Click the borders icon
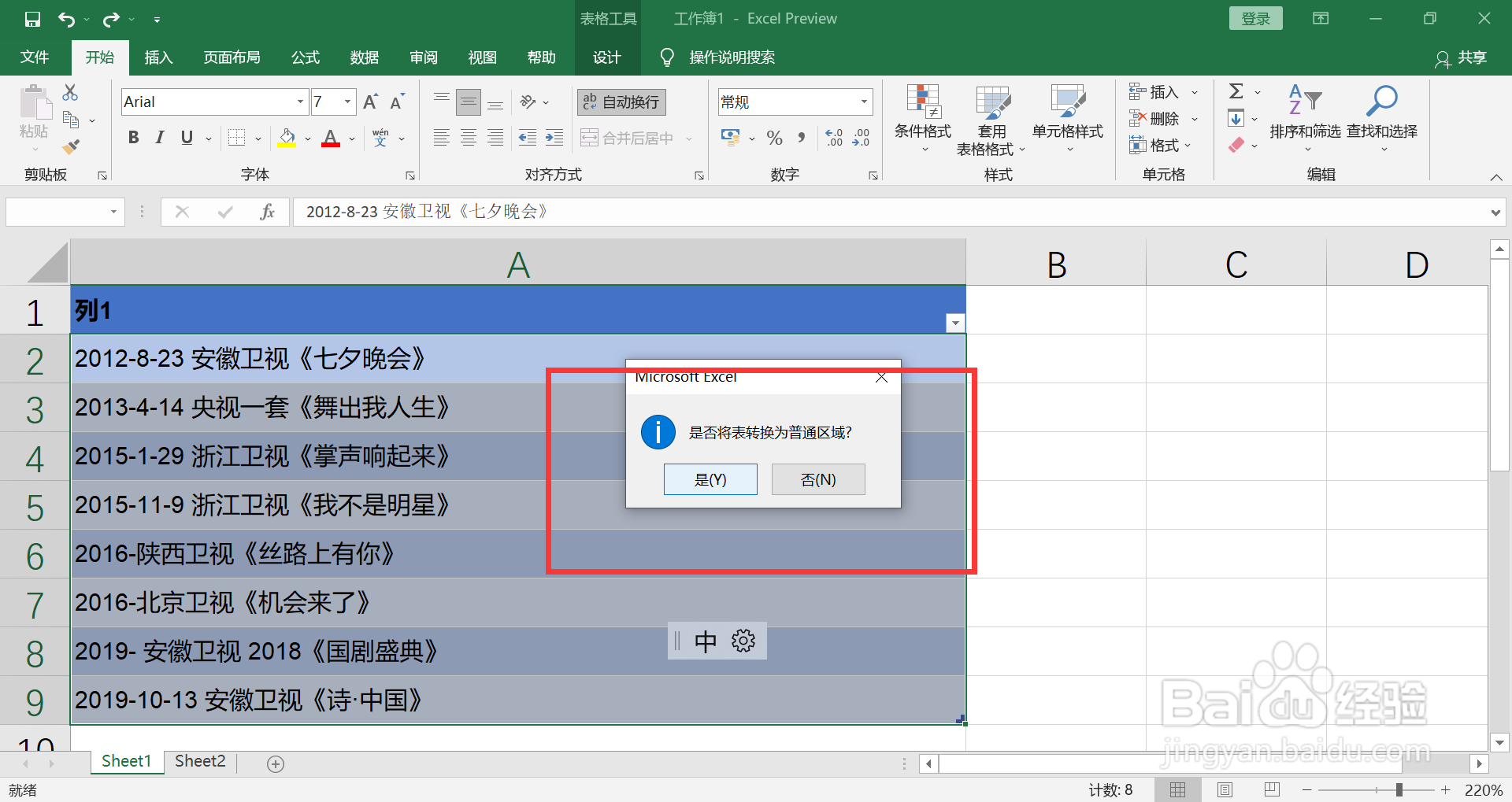Viewport: 1512px width, 802px height. 236,138
